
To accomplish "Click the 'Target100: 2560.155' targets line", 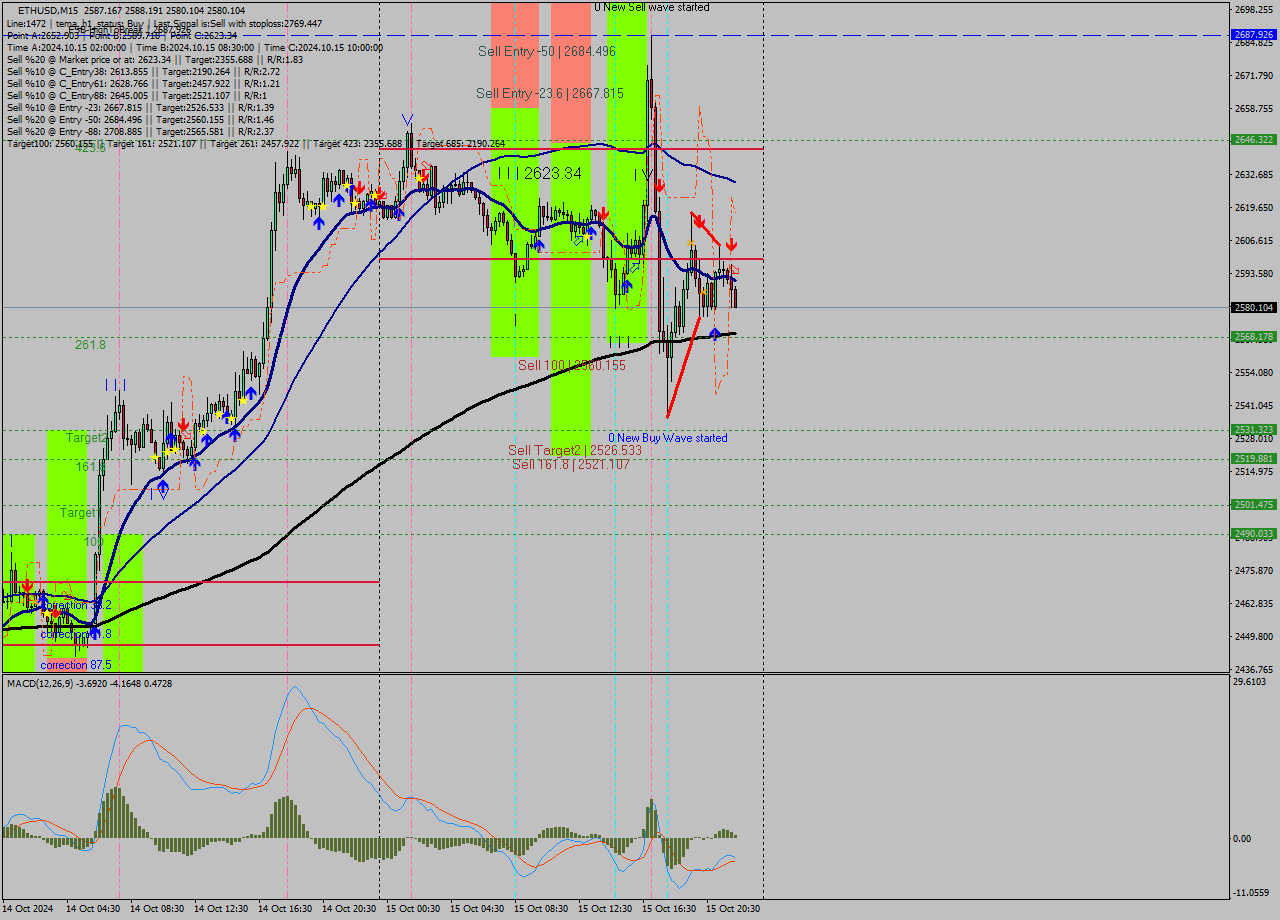I will [255, 144].
